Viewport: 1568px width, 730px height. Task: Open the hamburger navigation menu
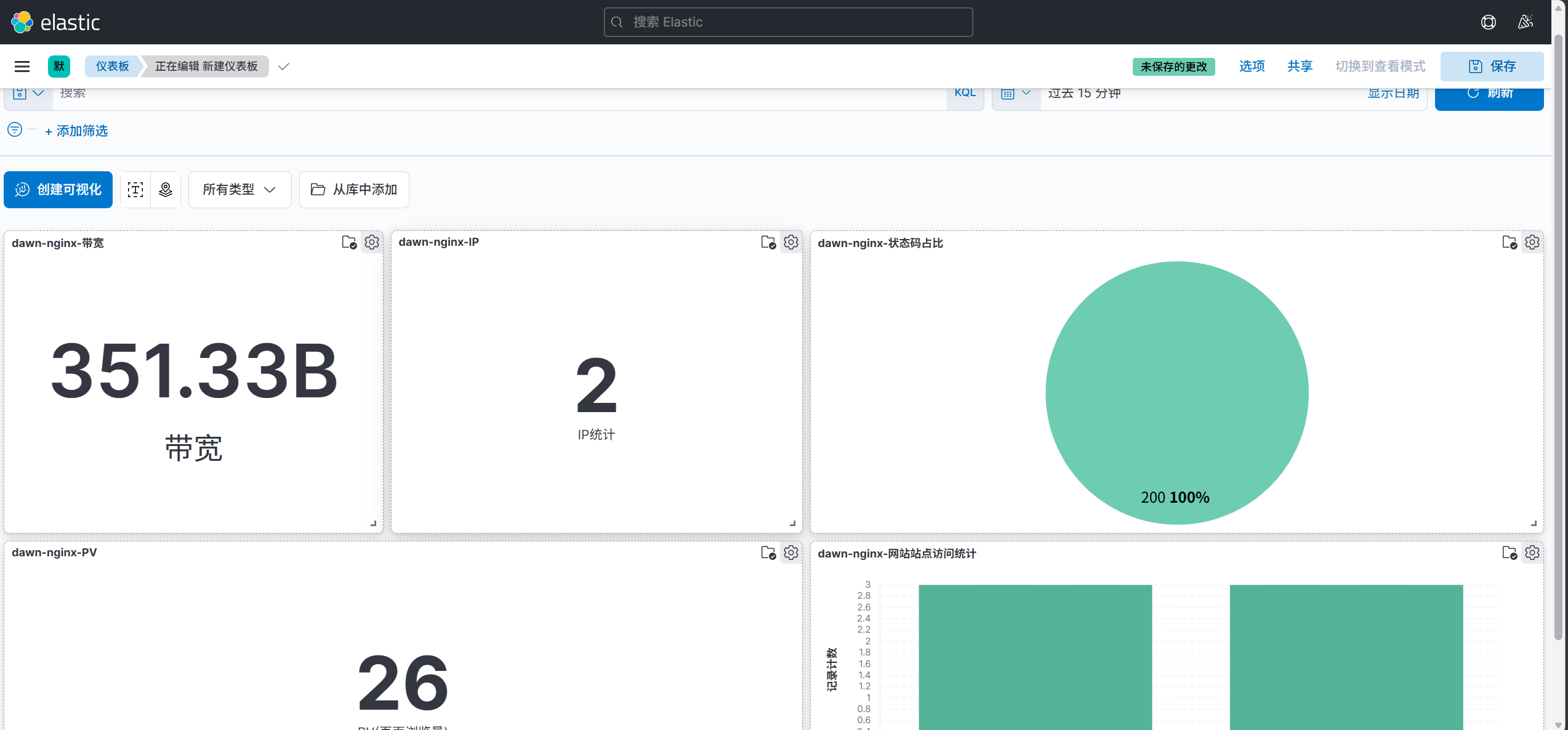22,67
